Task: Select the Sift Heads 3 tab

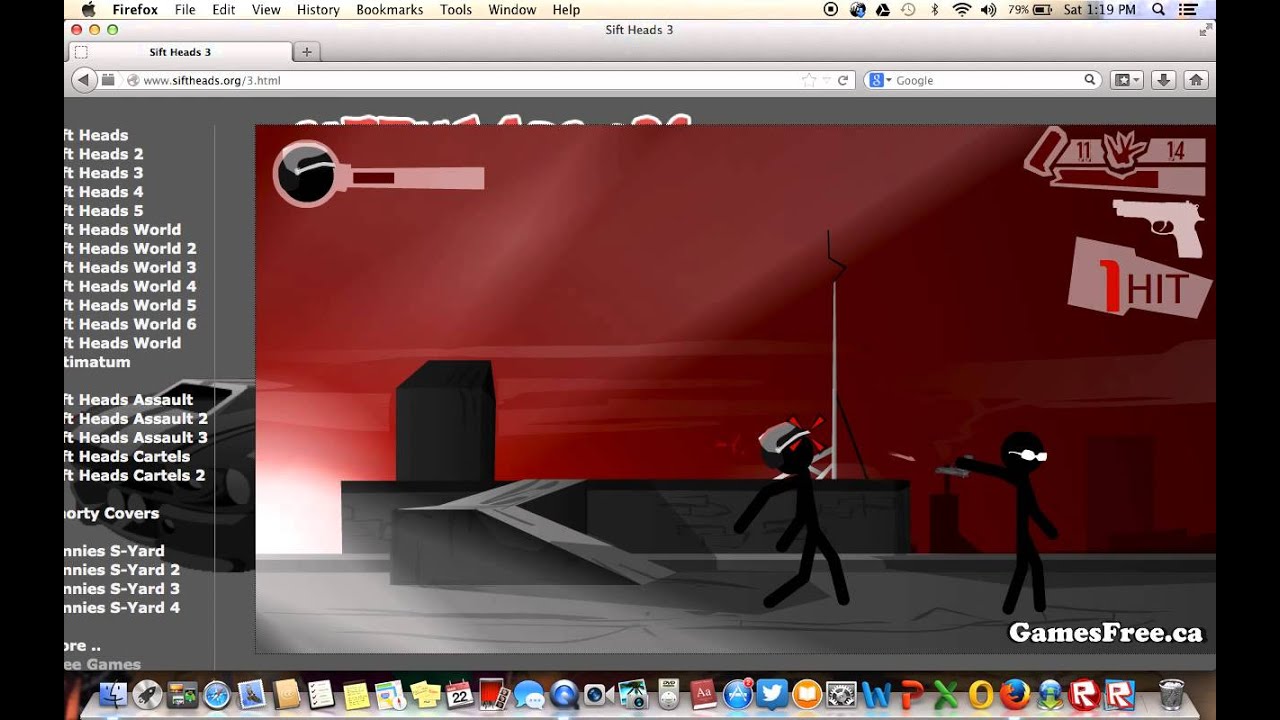Action: [180, 52]
